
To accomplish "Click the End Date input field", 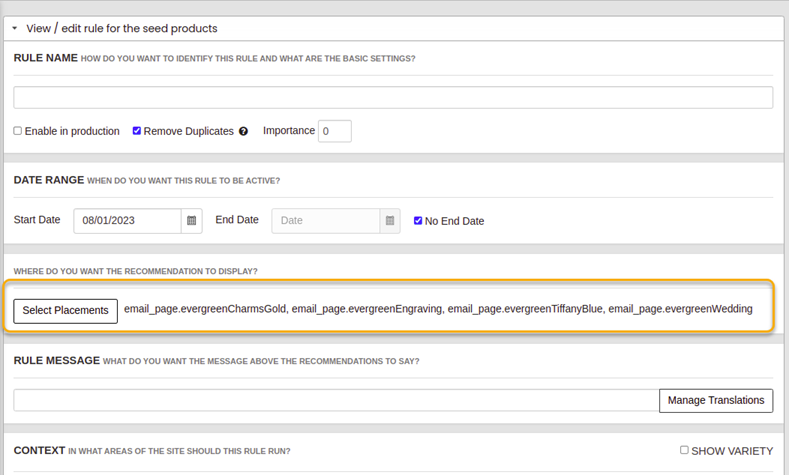I will point(325,220).
